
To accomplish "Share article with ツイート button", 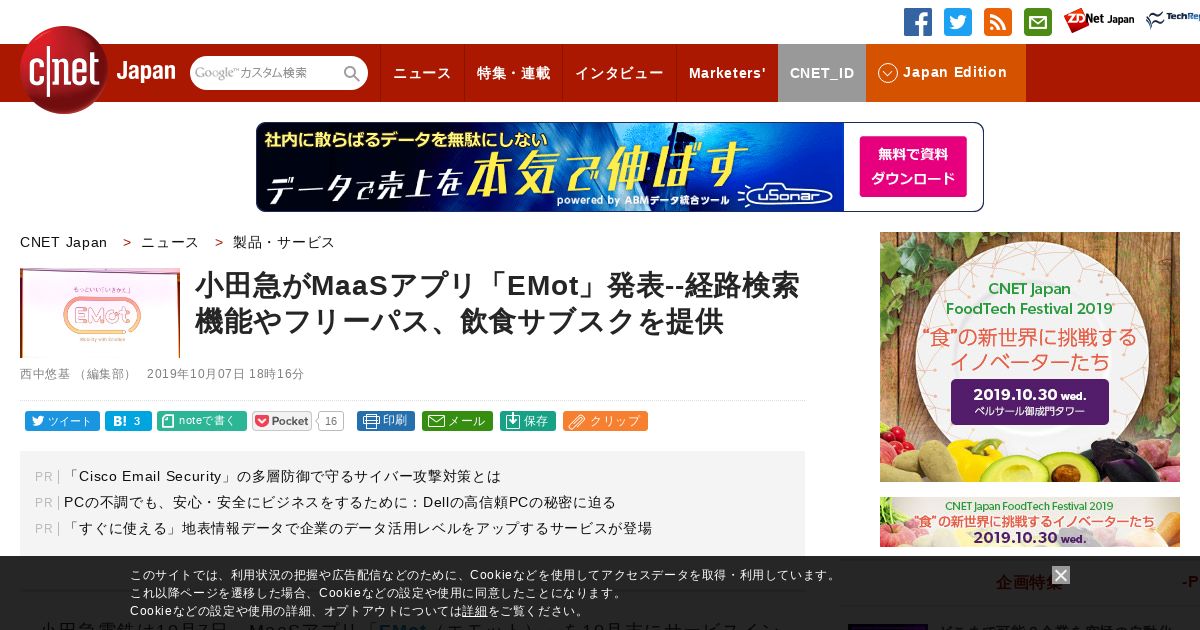I will pyautogui.click(x=62, y=421).
